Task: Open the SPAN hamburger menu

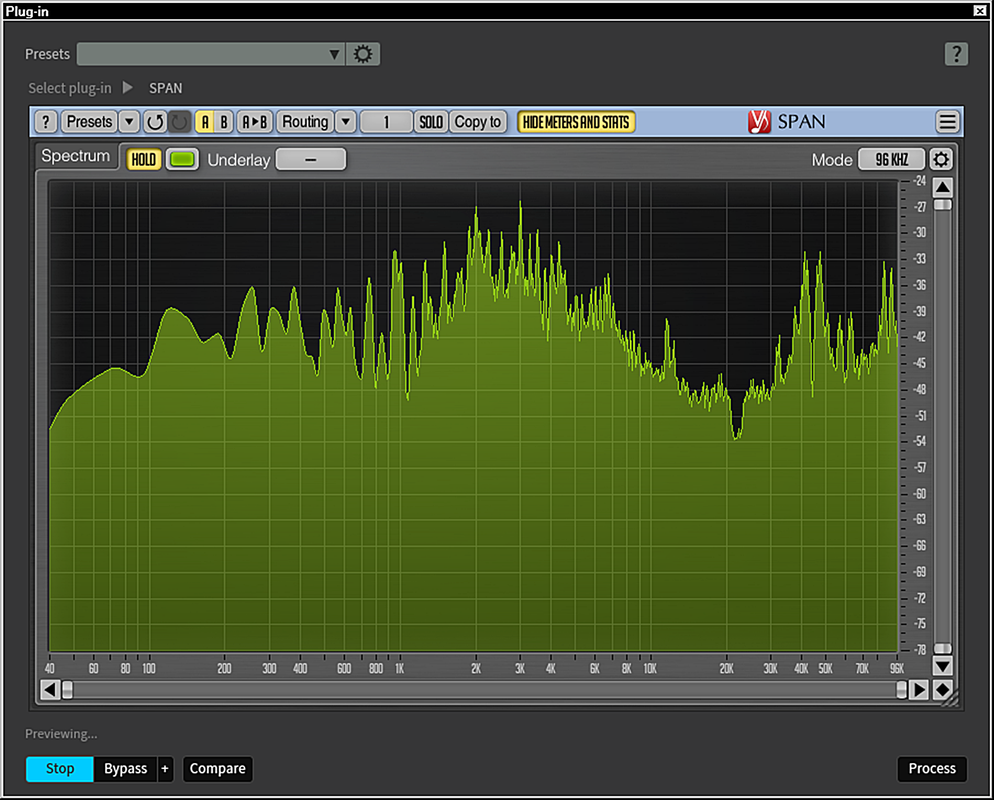Action: [x=948, y=122]
